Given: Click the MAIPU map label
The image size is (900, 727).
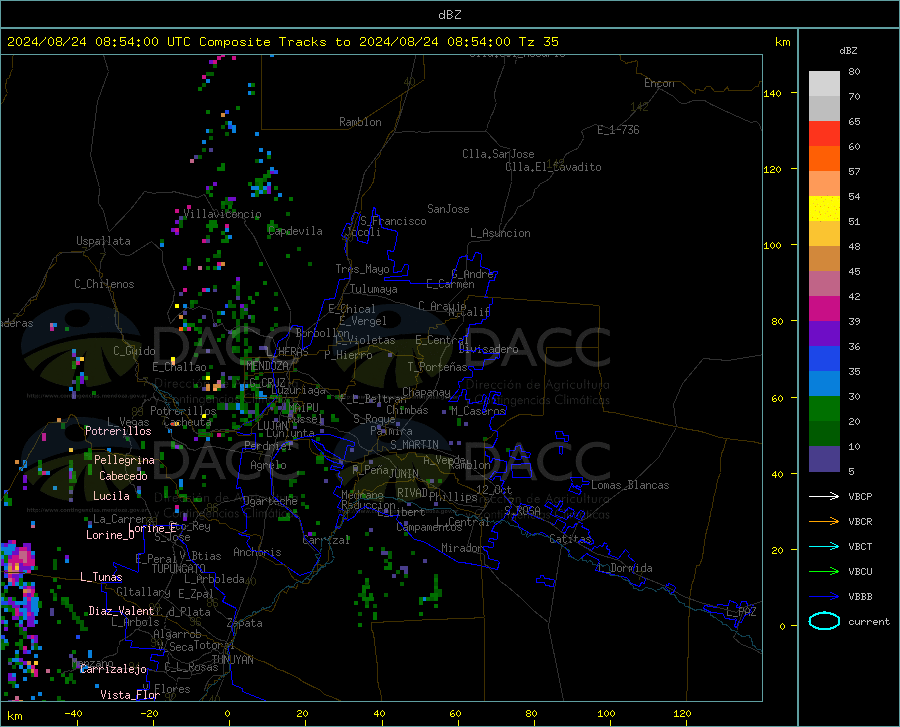Looking at the screenshot, I should (304, 407).
